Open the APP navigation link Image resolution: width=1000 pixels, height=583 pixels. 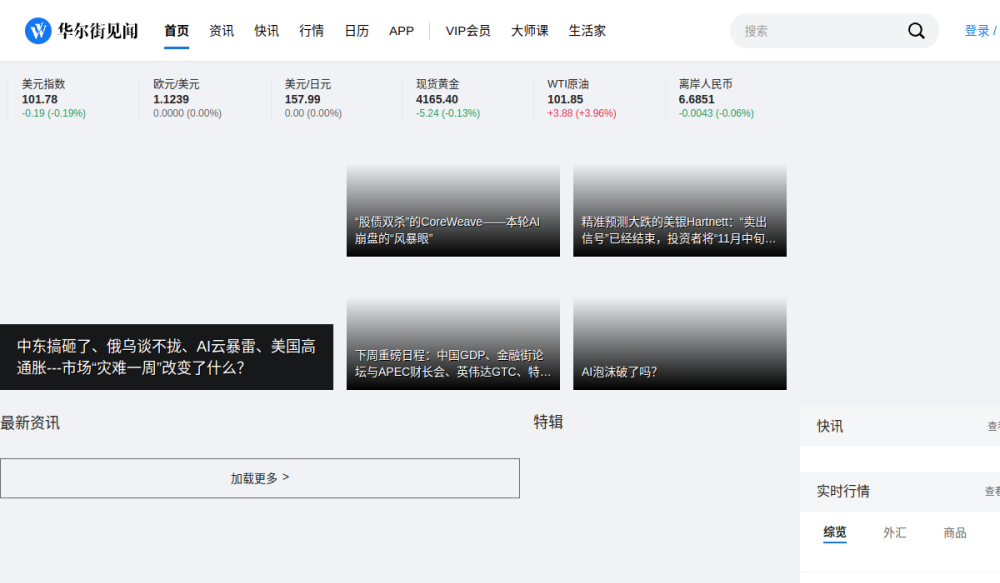coord(401,31)
